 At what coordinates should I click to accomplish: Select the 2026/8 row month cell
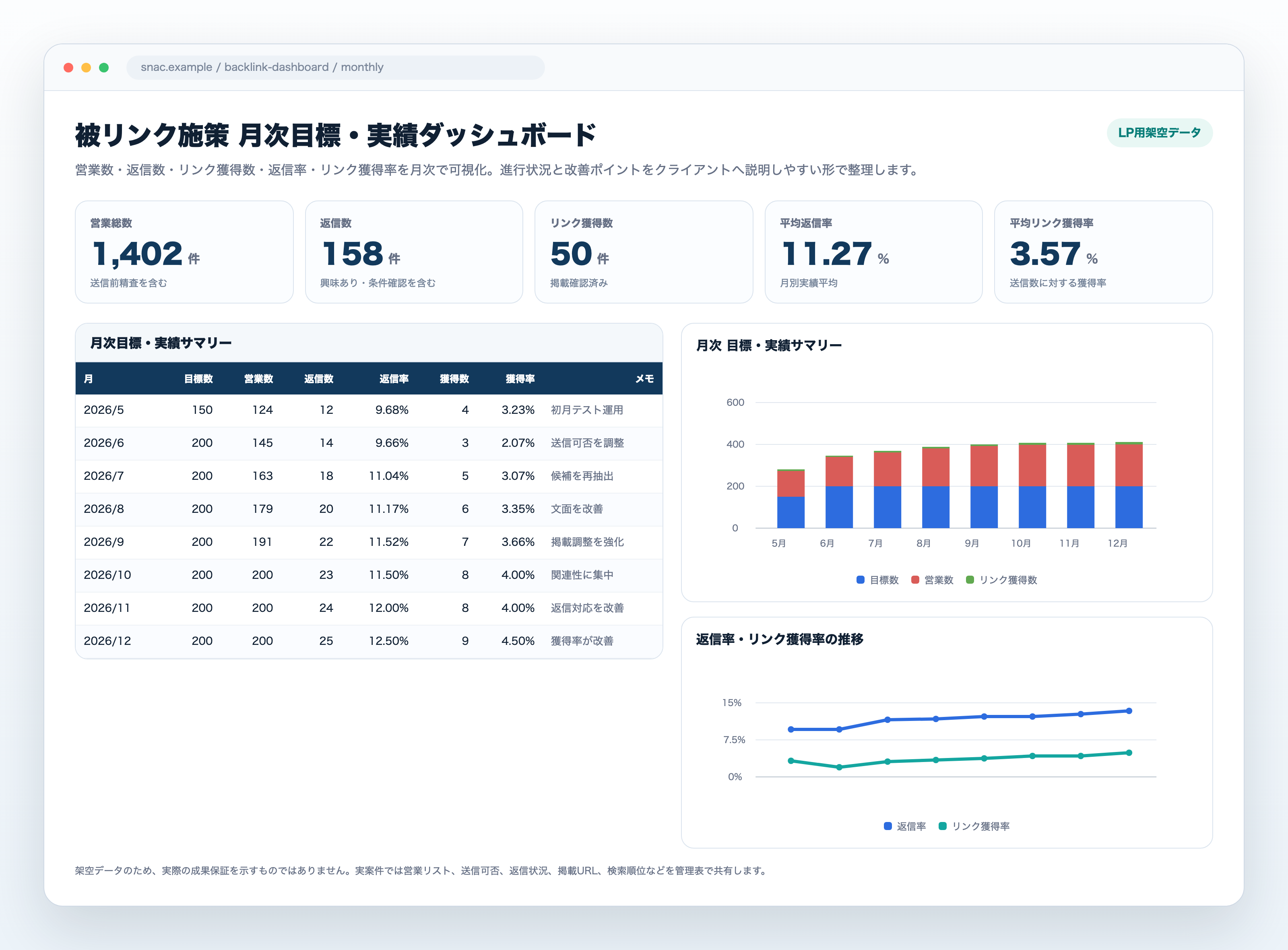103,509
